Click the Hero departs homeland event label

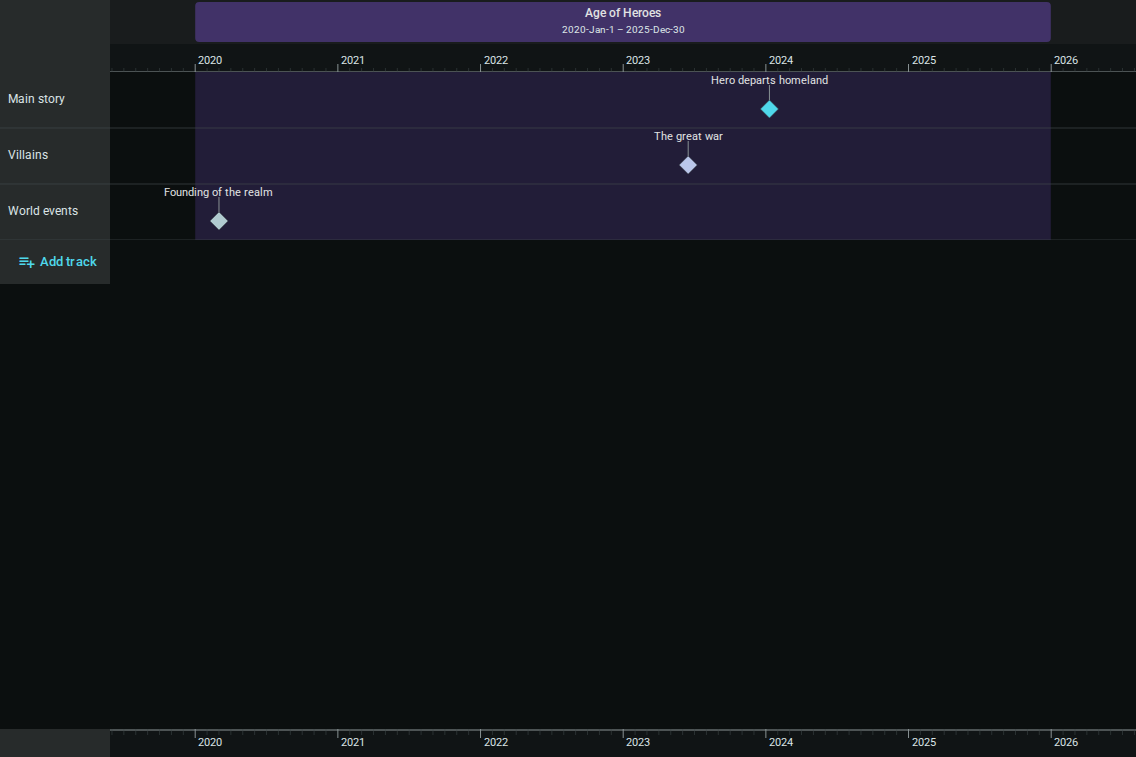[x=769, y=80]
